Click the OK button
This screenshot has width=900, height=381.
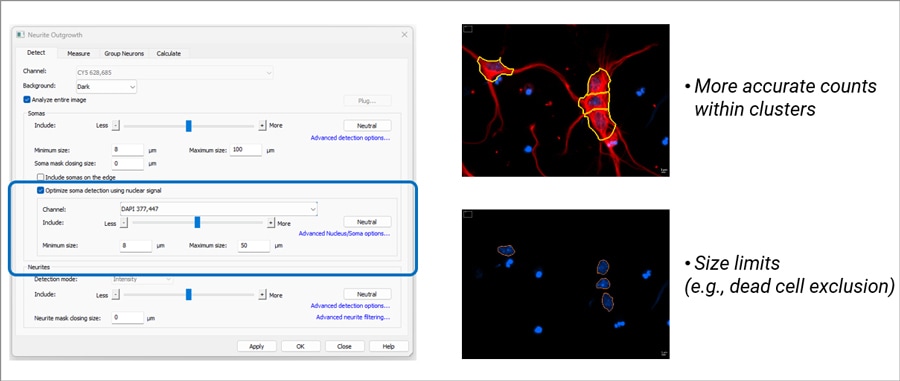click(x=301, y=346)
